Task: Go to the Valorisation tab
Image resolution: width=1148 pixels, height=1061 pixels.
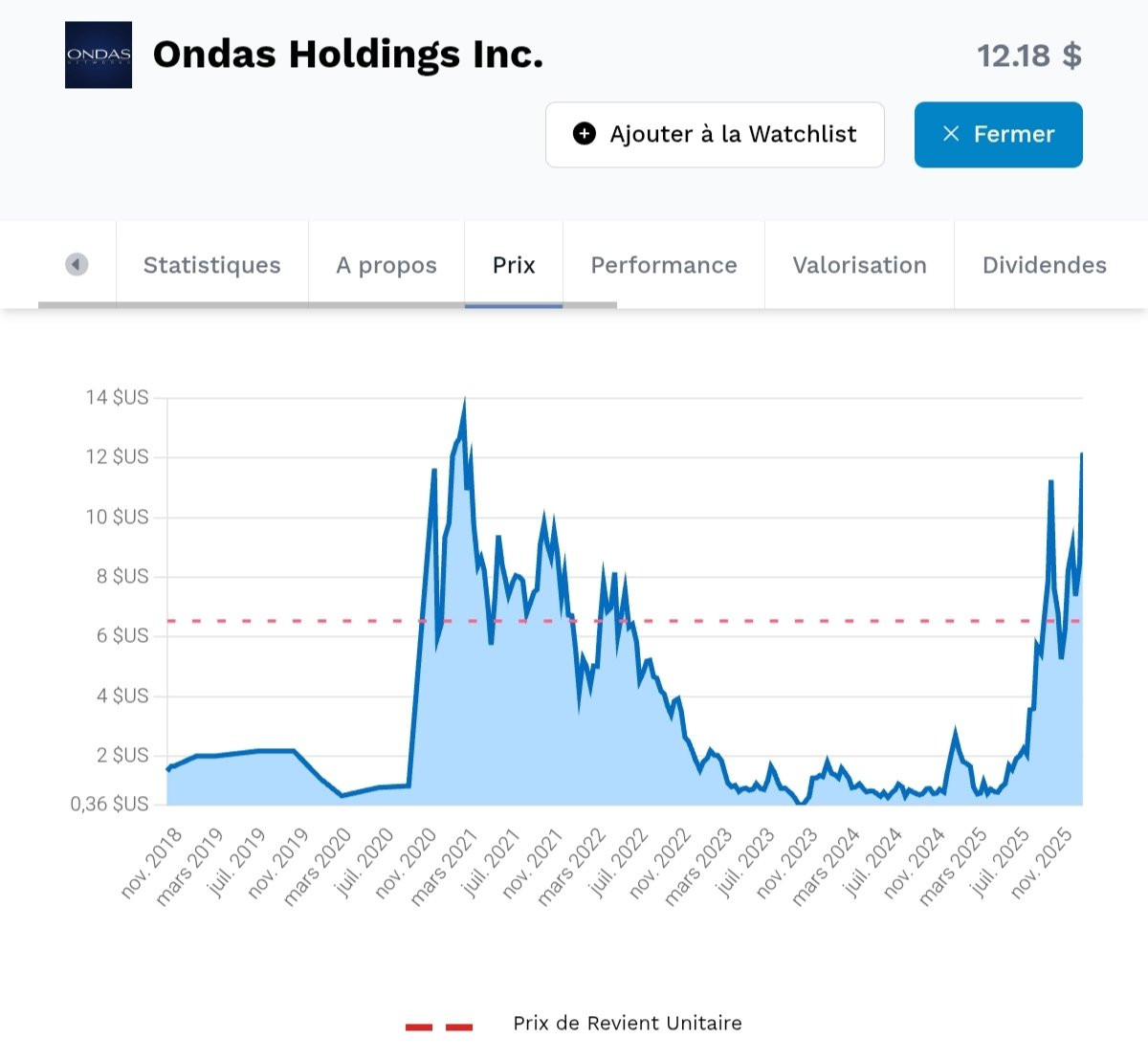Action: coord(859,265)
